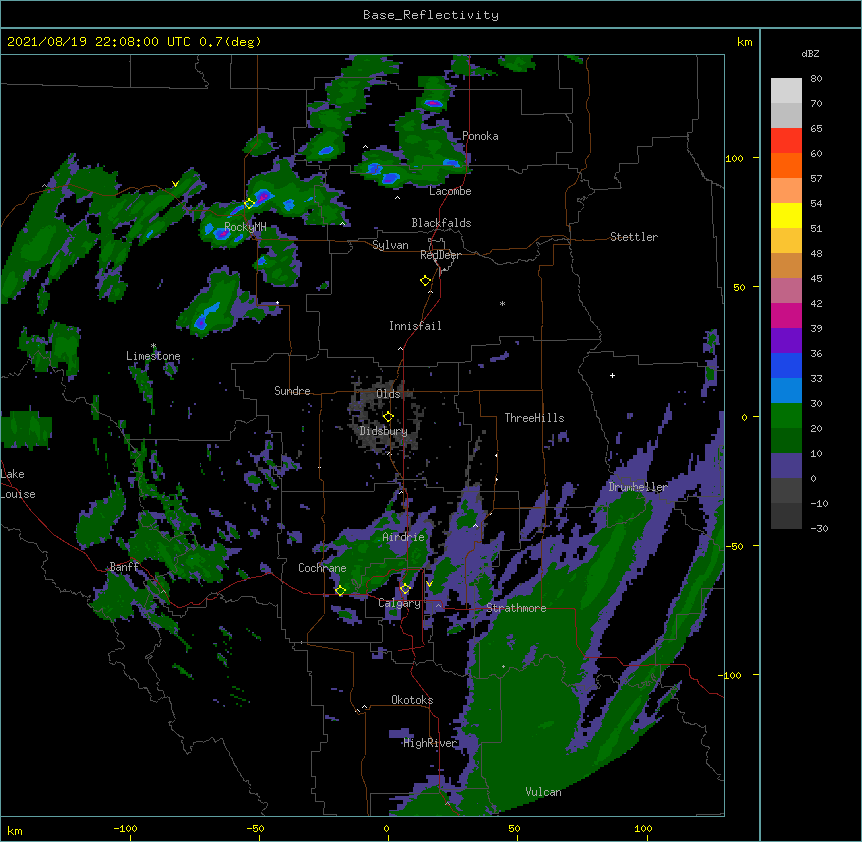Image resolution: width=862 pixels, height=842 pixels.
Task: Click the Blackfalds city label
Action: tap(441, 223)
